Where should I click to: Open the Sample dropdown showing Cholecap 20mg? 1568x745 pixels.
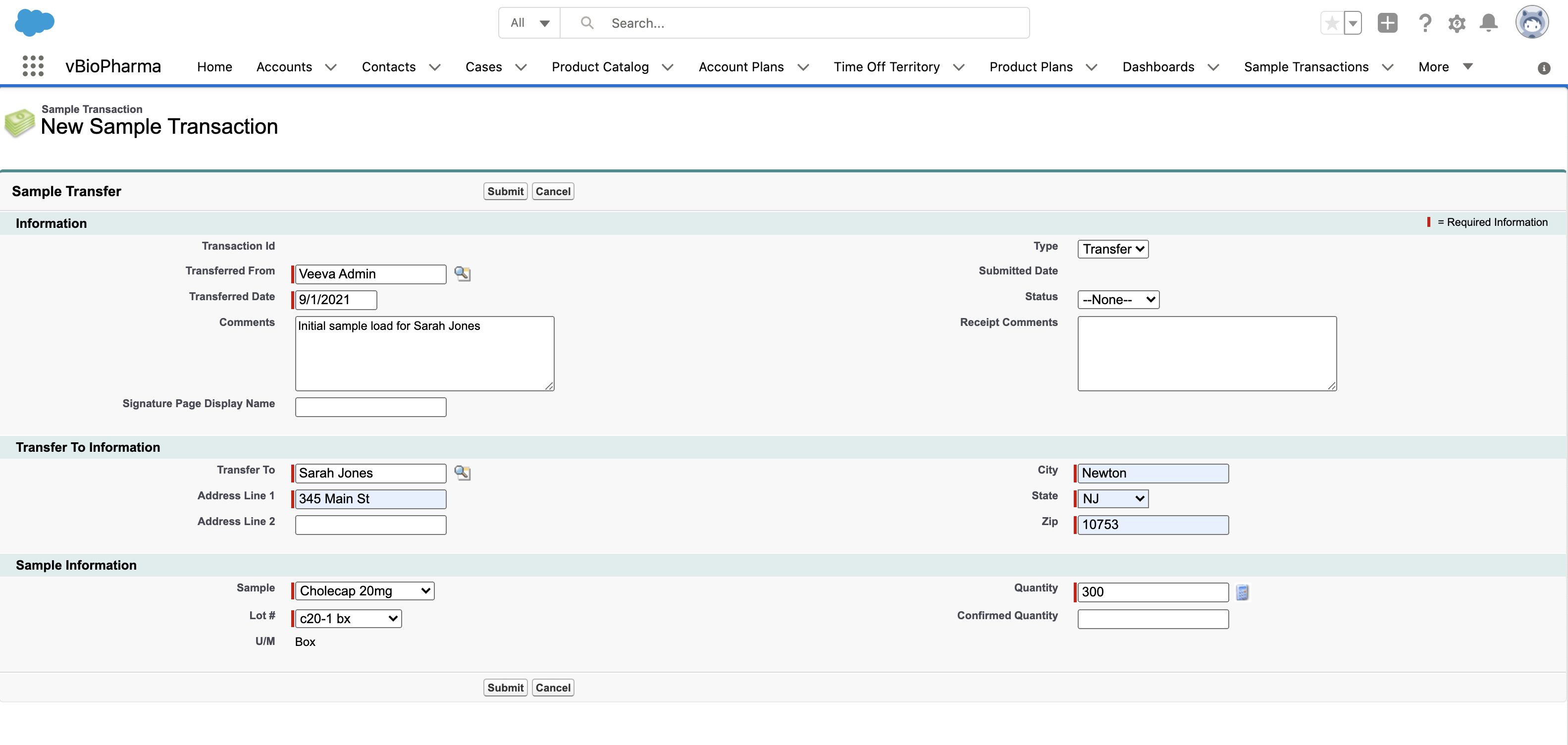coord(364,591)
